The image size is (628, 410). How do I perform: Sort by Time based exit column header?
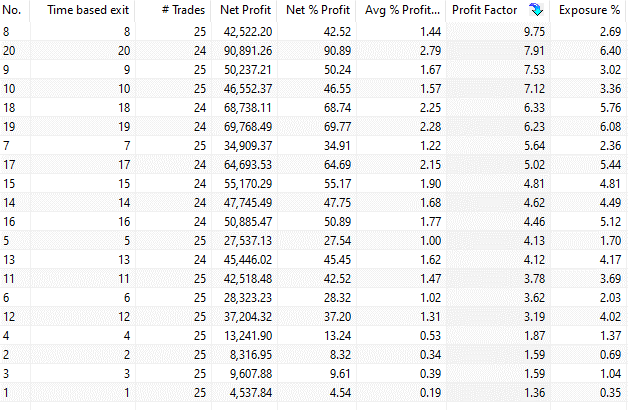[89, 10]
